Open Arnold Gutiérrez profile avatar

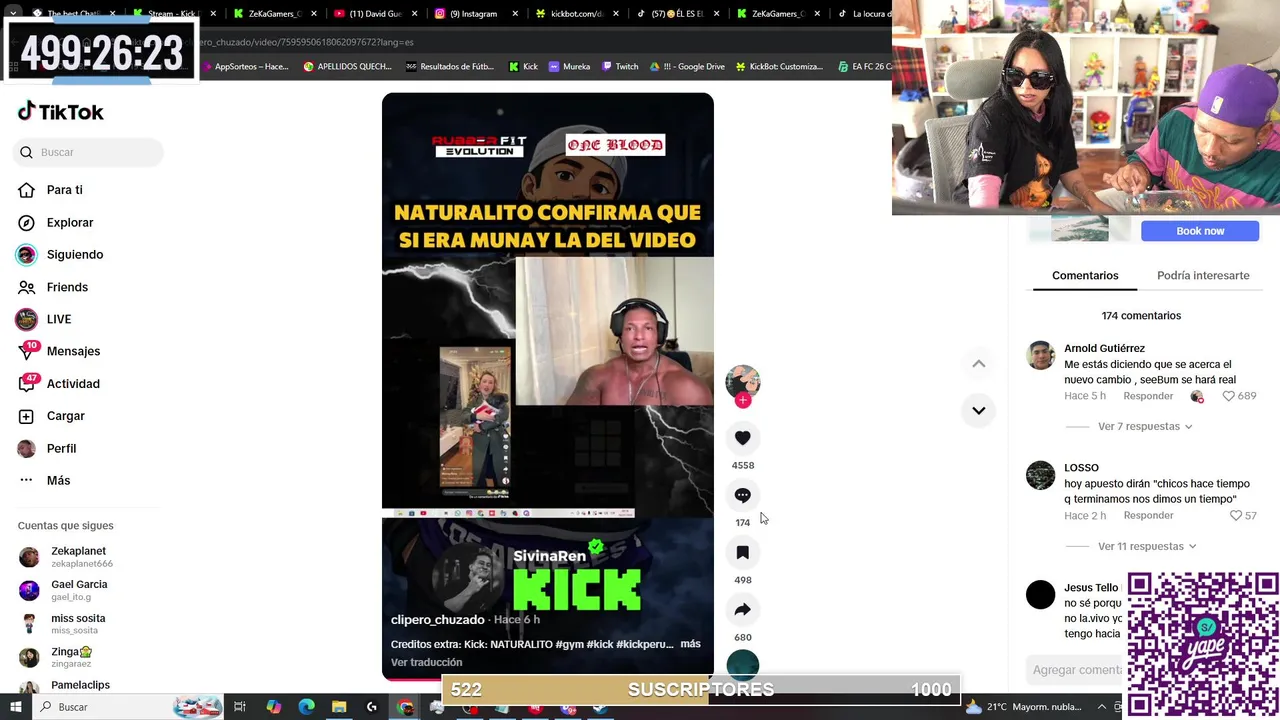pos(1041,356)
